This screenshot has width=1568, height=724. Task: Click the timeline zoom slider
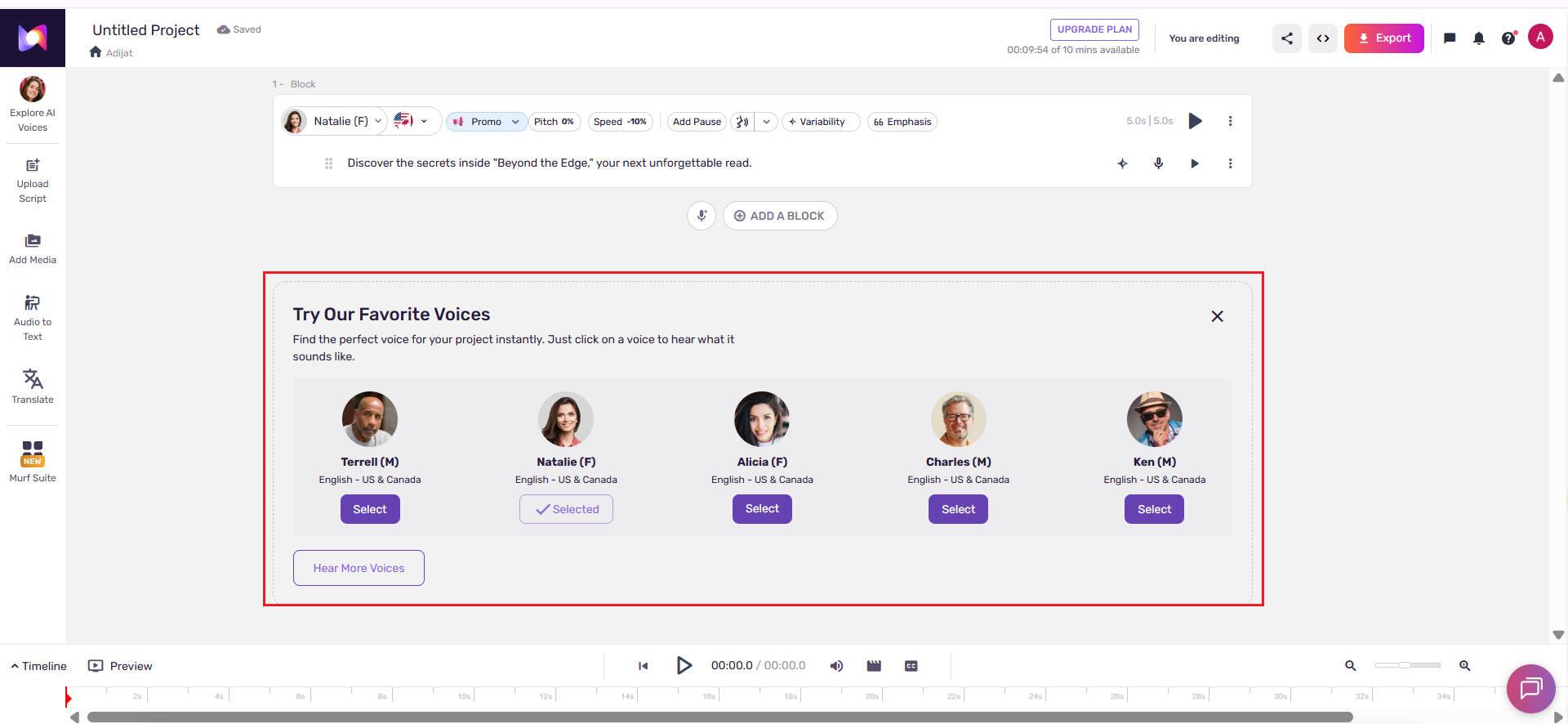coord(1407,665)
